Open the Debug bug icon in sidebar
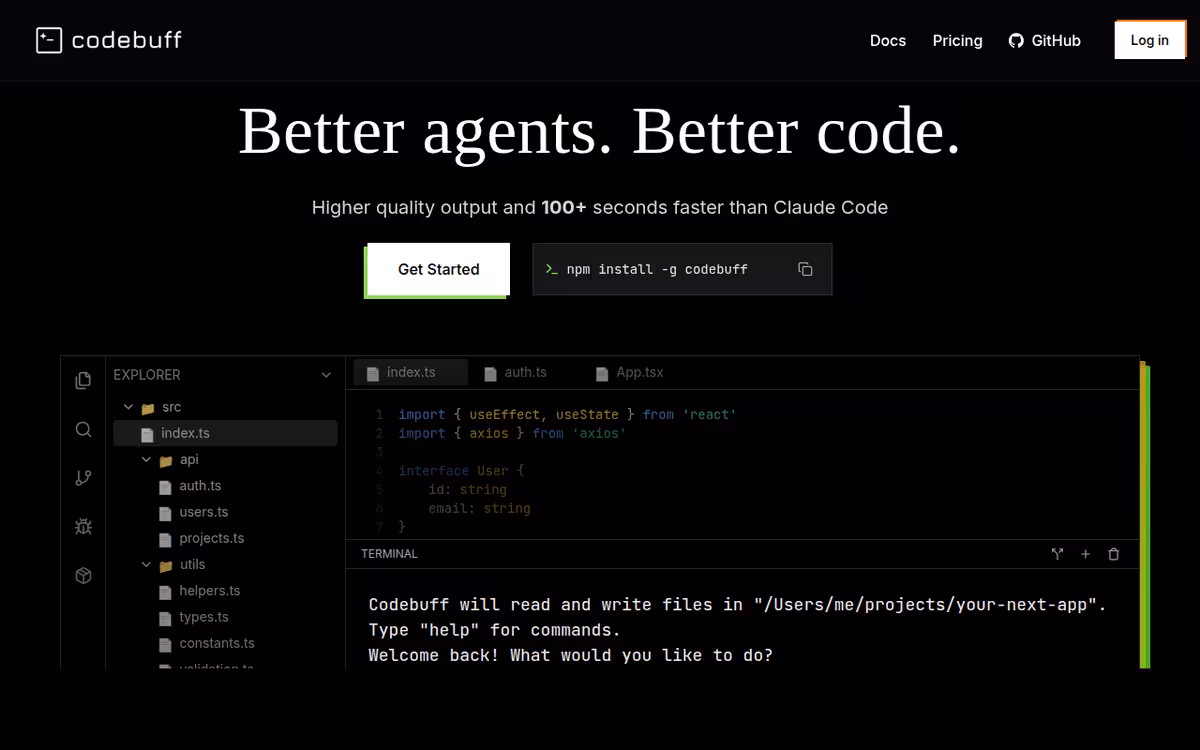Image resolution: width=1200 pixels, height=750 pixels. (83, 526)
